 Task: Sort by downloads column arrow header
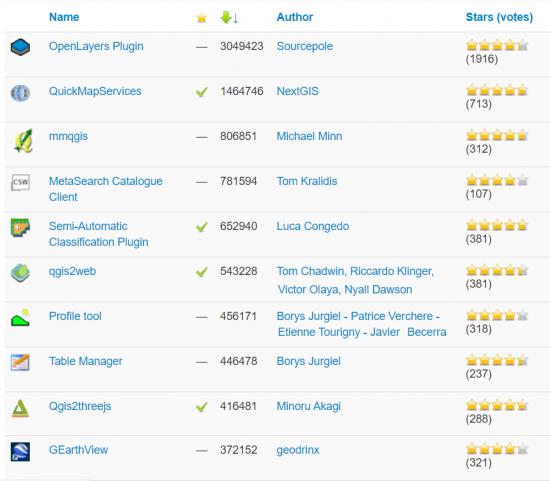[x=229, y=17]
